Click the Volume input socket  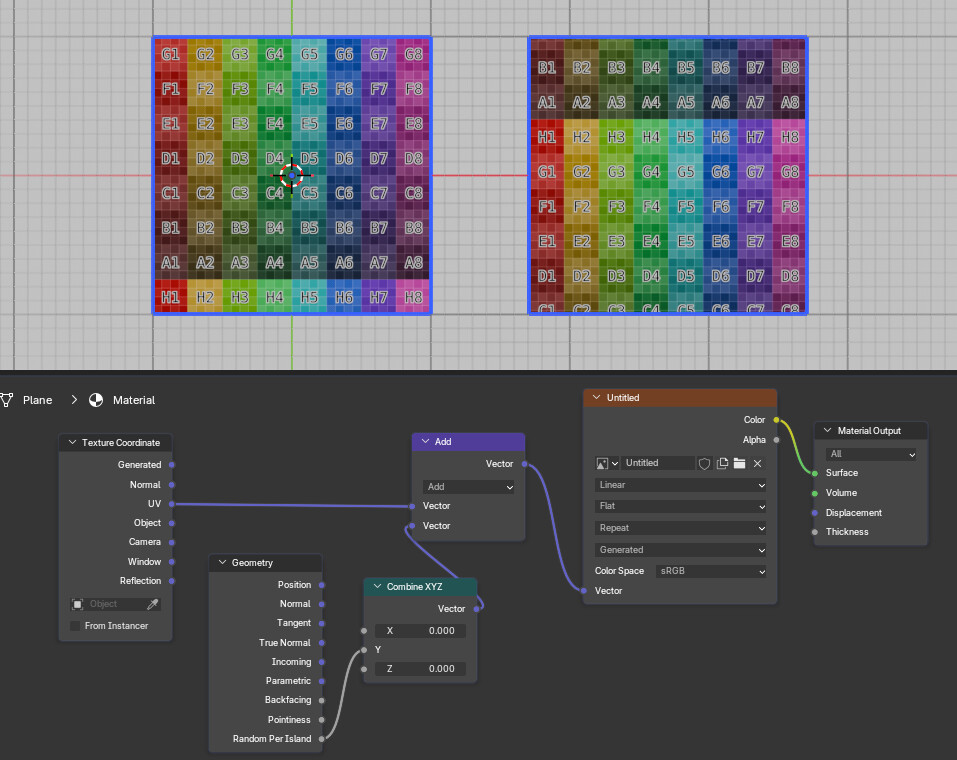[x=815, y=493]
